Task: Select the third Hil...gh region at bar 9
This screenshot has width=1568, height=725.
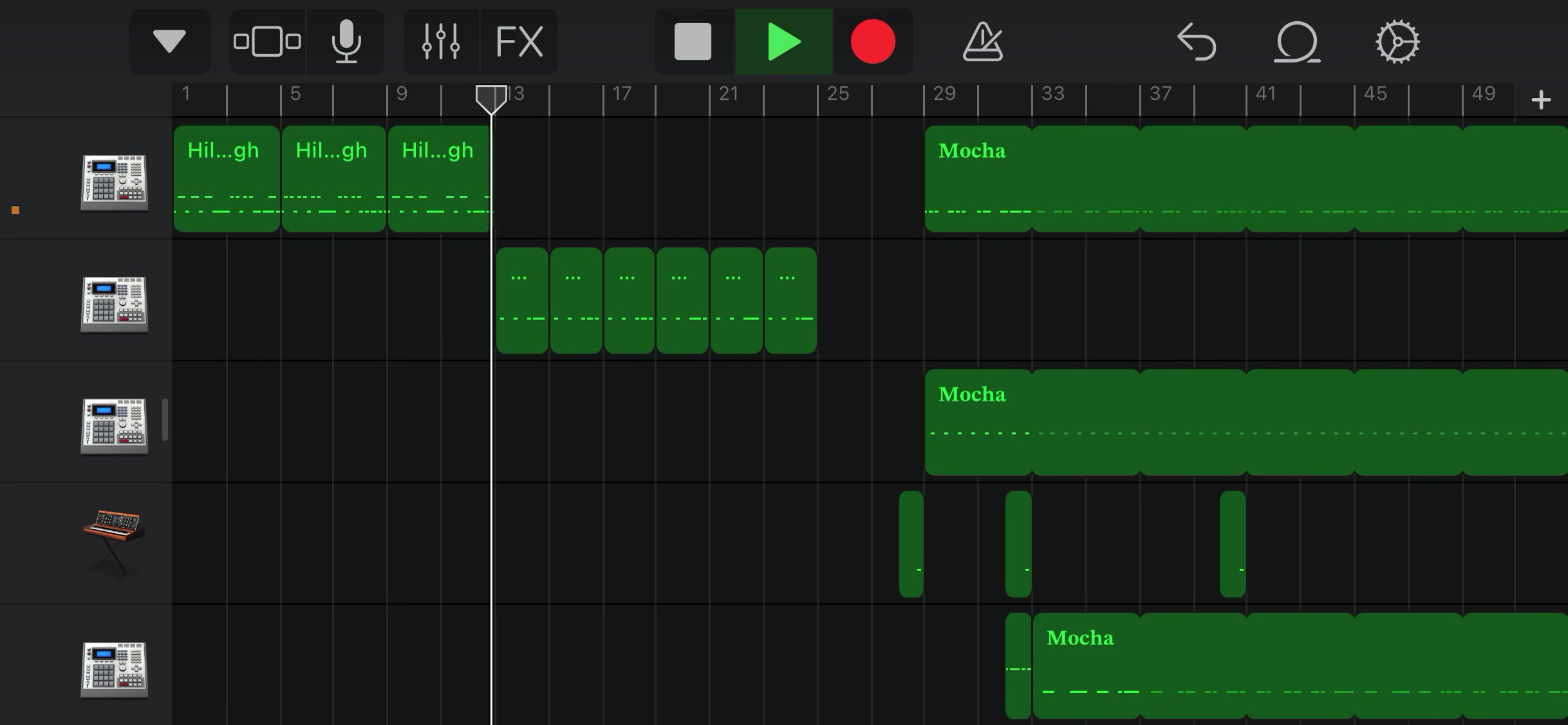Action: point(439,178)
